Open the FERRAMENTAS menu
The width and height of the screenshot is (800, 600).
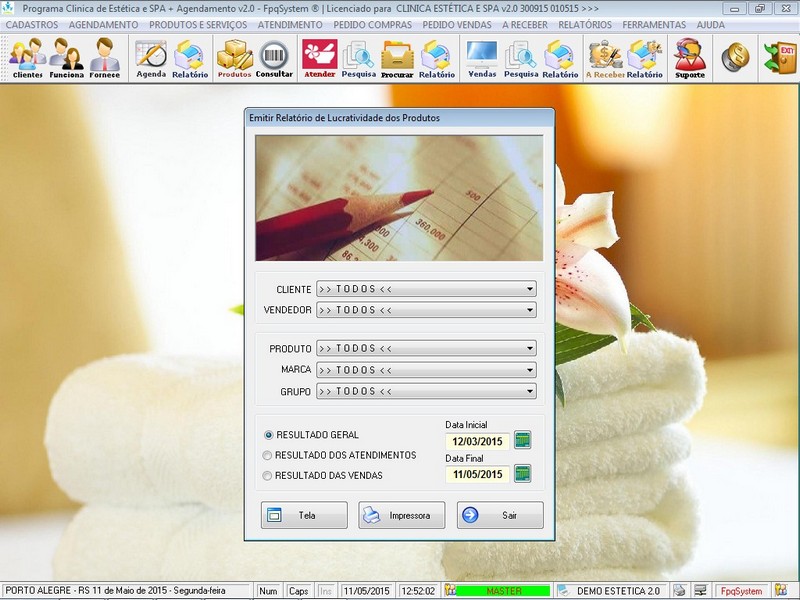tap(654, 24)
